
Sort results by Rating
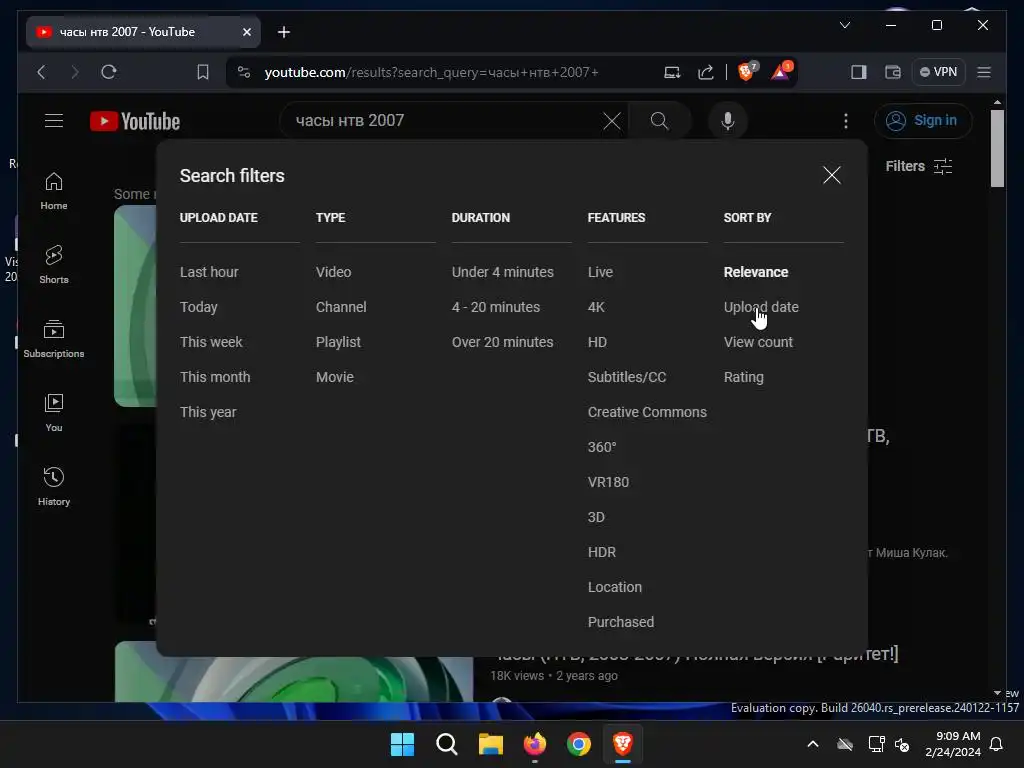(743, 377)
